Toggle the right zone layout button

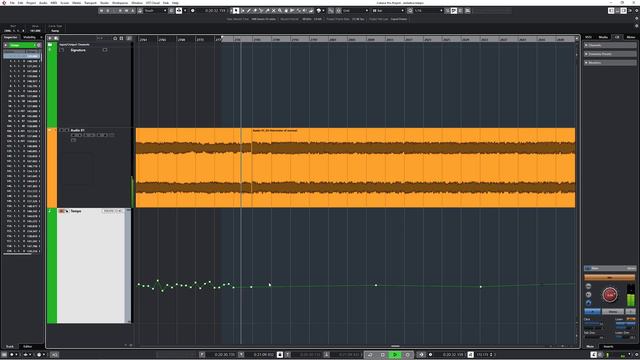coord(624,11)
